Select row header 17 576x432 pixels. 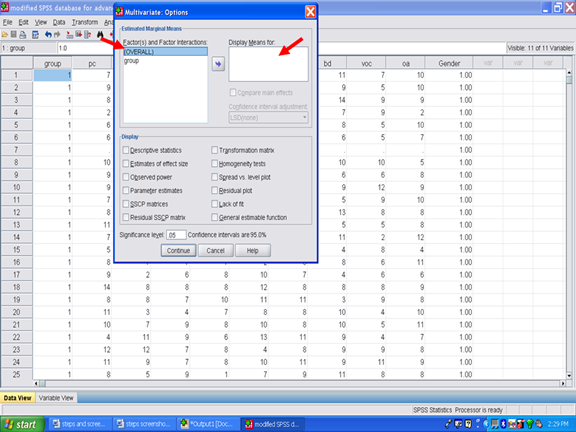(17, 275)
